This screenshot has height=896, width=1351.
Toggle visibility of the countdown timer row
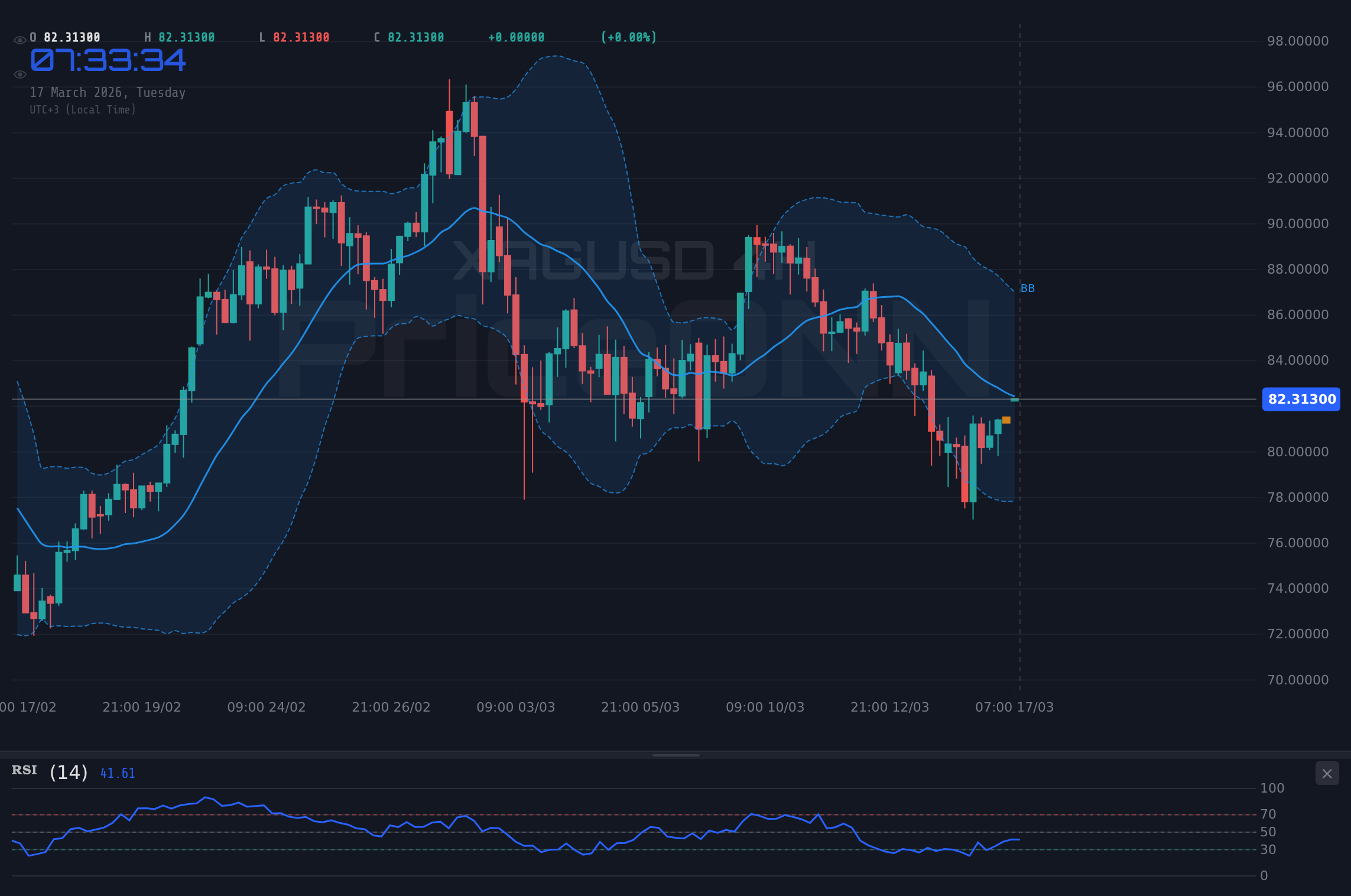click(x=20, y=74)
